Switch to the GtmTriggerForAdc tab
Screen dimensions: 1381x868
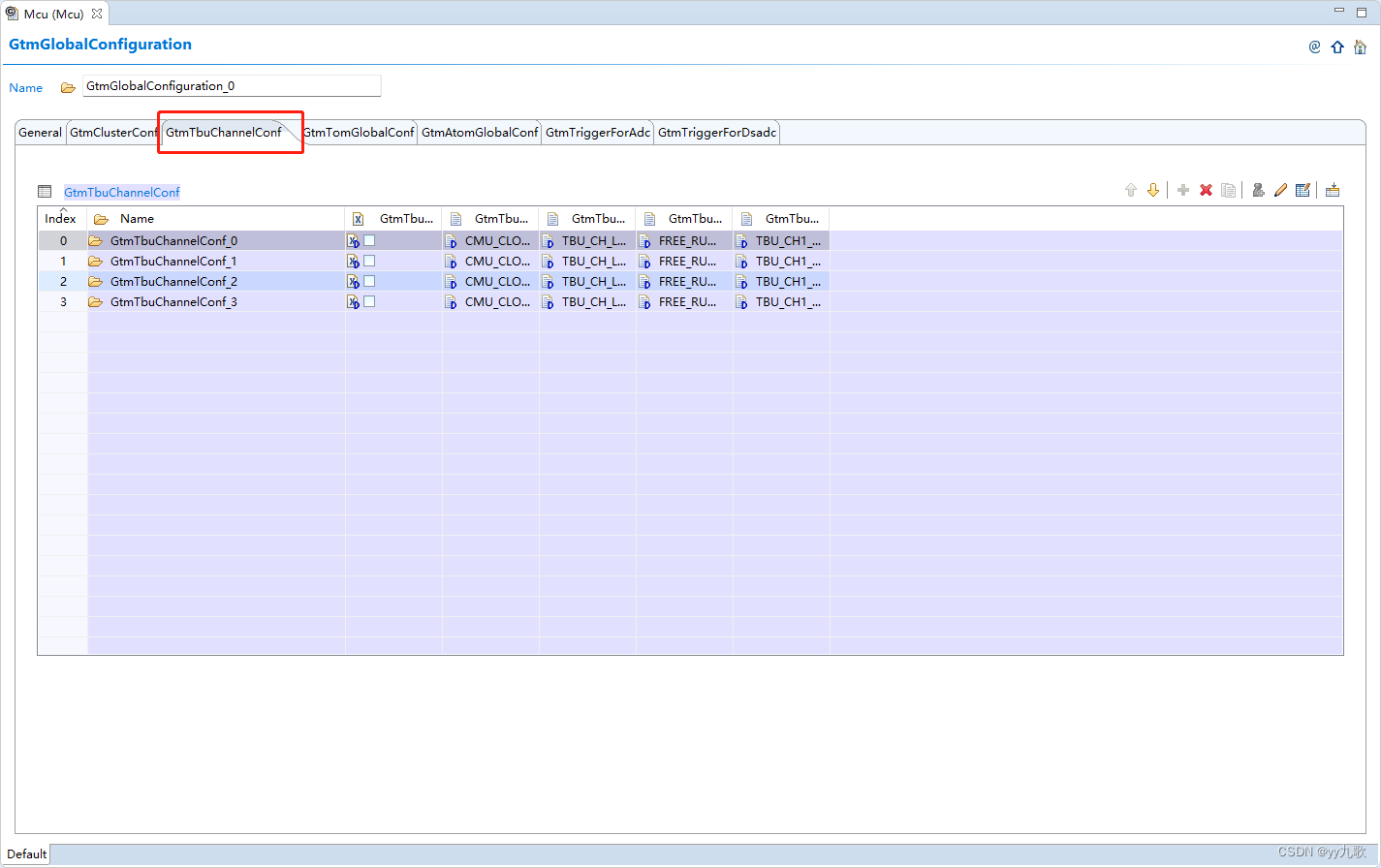click(598, 133)
